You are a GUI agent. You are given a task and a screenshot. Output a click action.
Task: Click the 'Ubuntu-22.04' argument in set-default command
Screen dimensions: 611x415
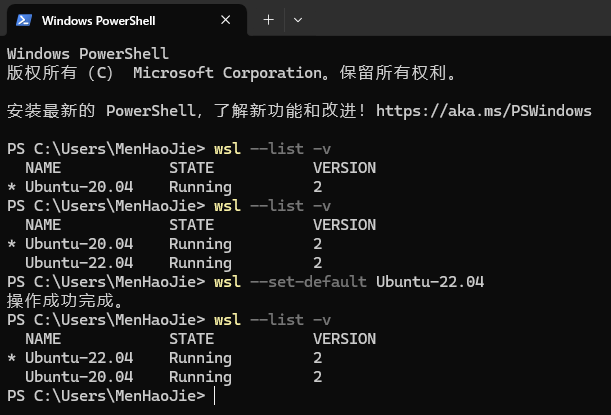[x=430, y=282]
